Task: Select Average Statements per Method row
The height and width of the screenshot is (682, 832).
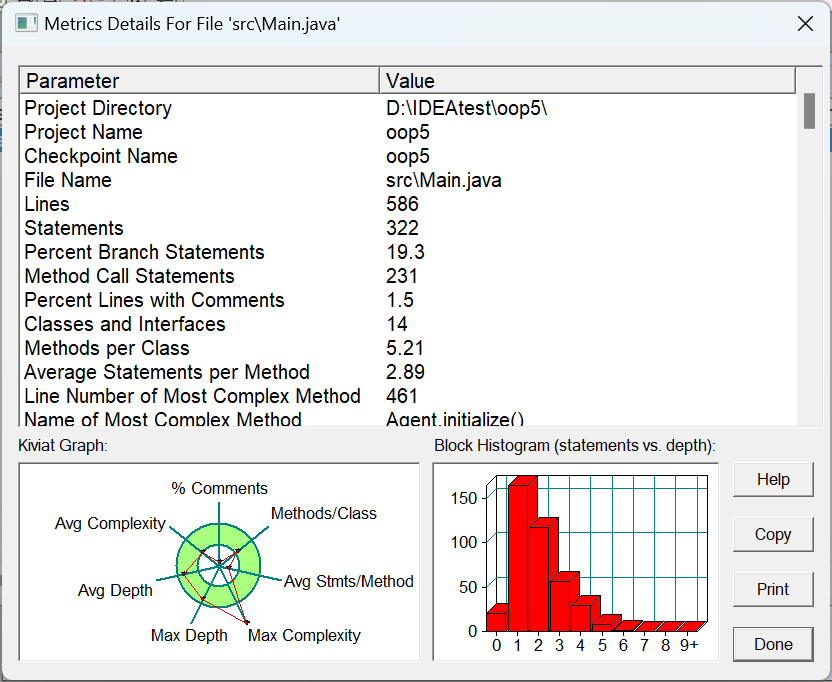Action: tap(408, 372)
